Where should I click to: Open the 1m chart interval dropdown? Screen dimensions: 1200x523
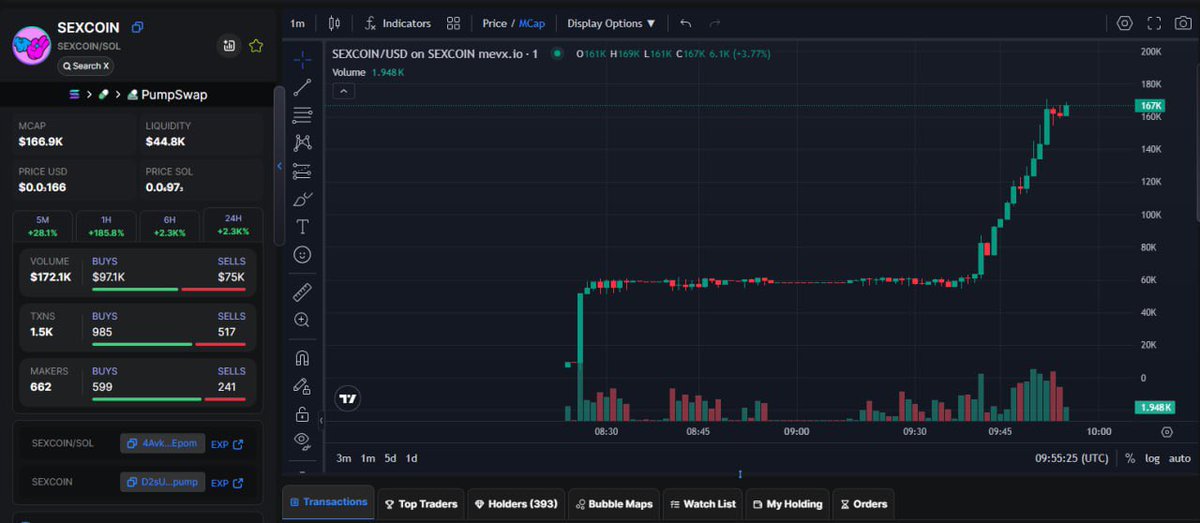click(298, 23)
